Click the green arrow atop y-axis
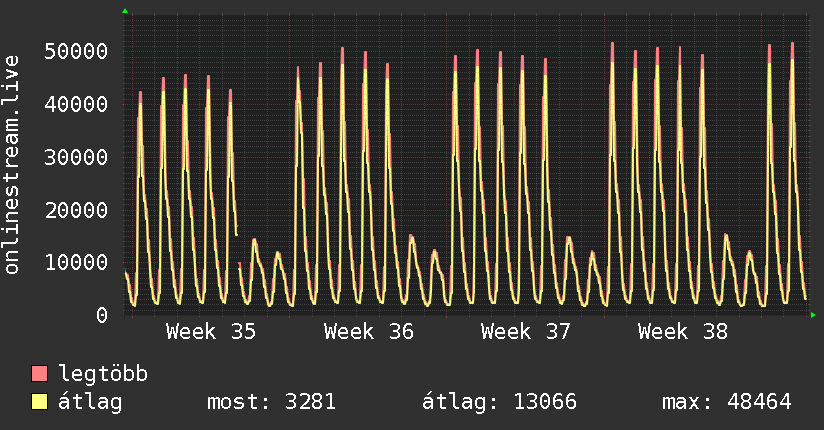This screenshot has width=824, height=430. [x=125, y=11]
